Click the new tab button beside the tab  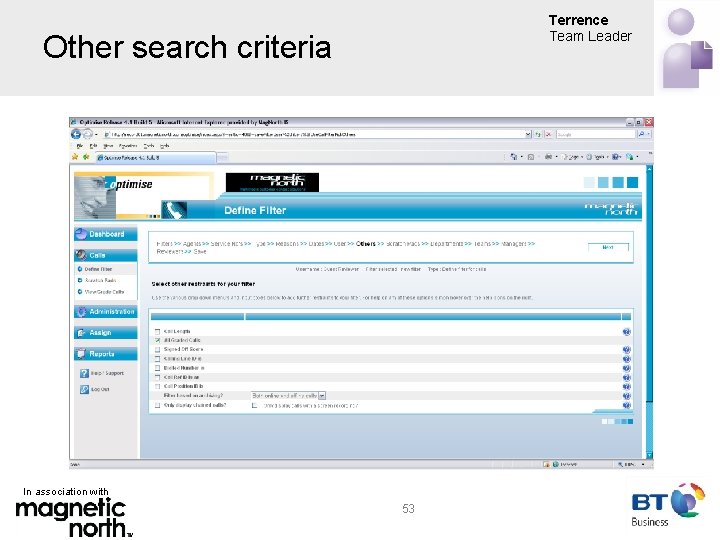pos(222,158)
